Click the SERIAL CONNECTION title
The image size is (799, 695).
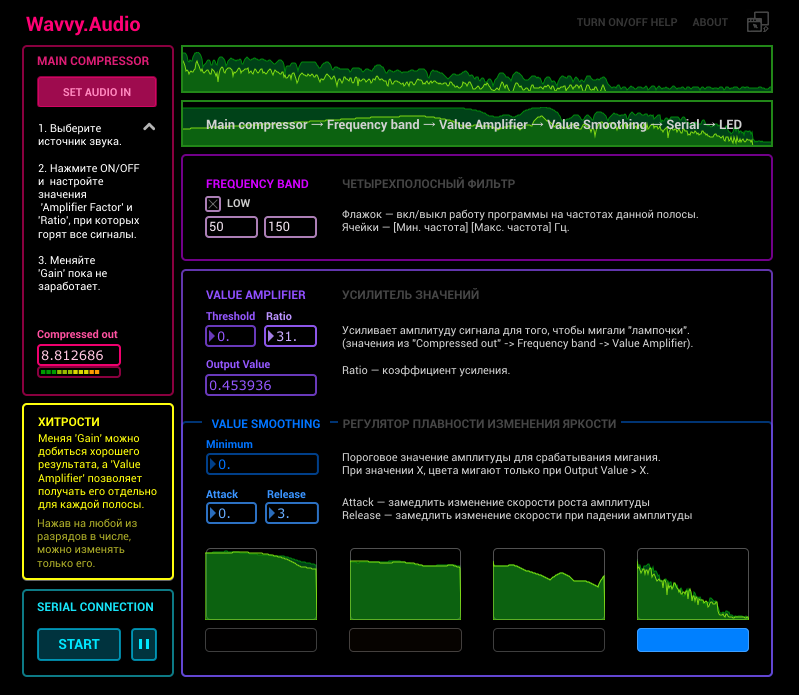[95, 607]
